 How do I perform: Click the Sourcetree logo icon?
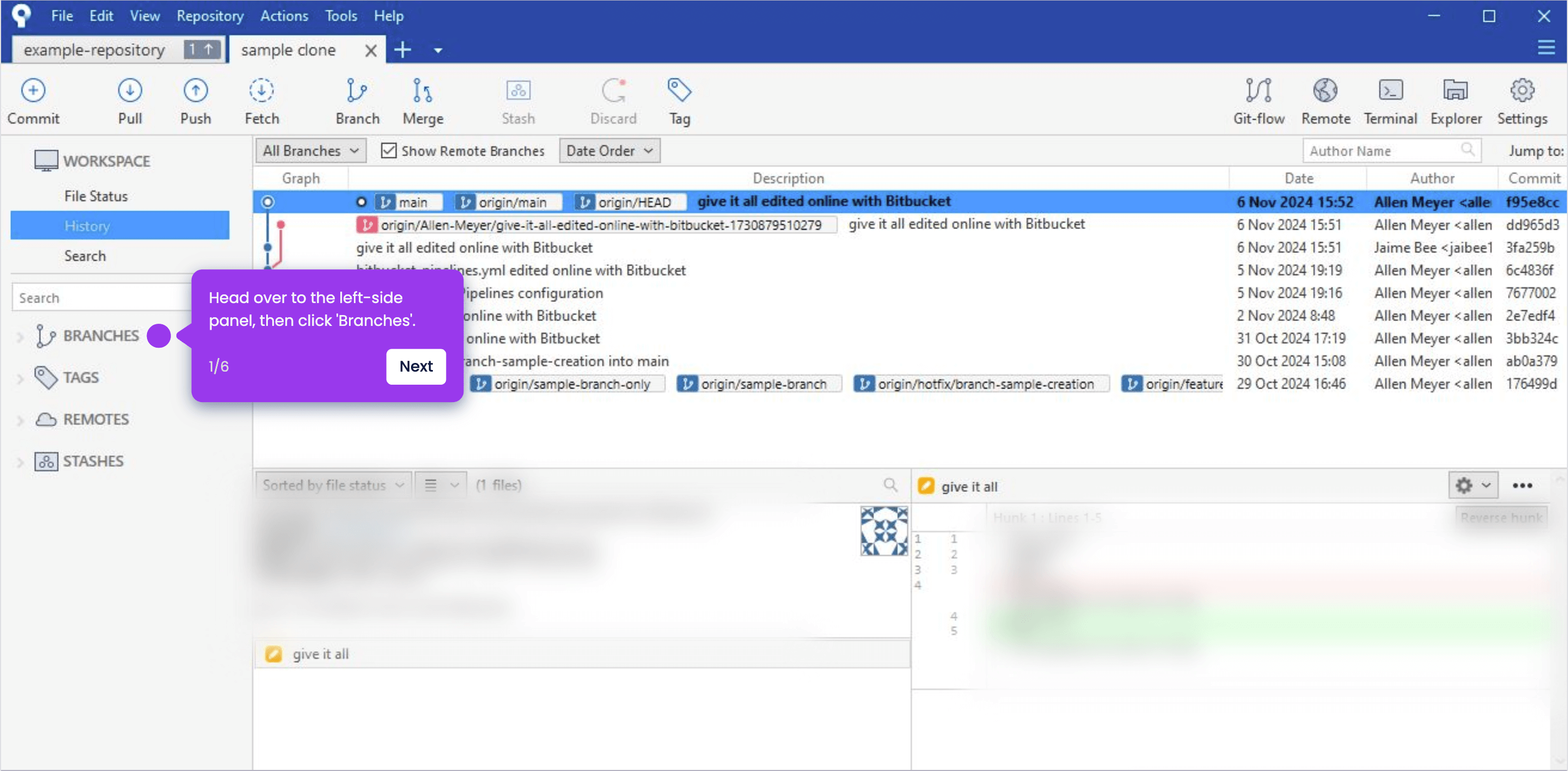[x=21, y=15]
